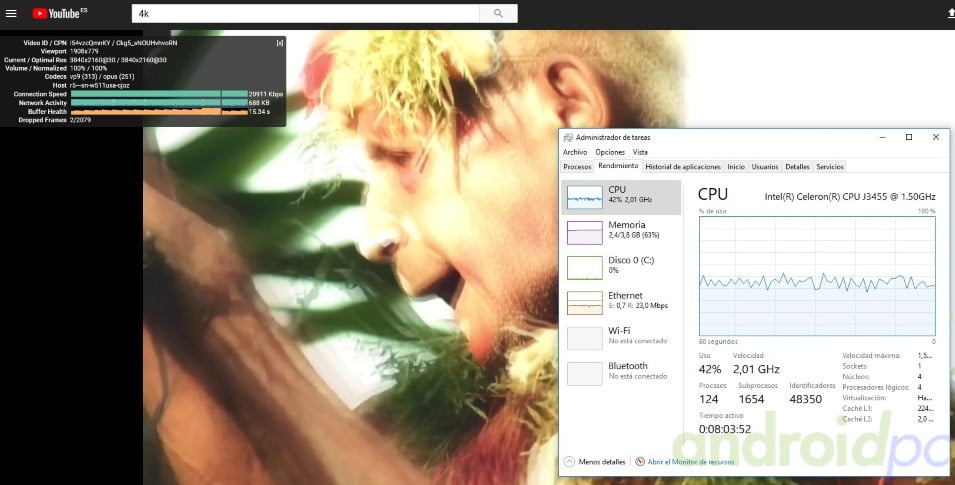Switch to the Procesos tab
955x485 pixels.
577,167
